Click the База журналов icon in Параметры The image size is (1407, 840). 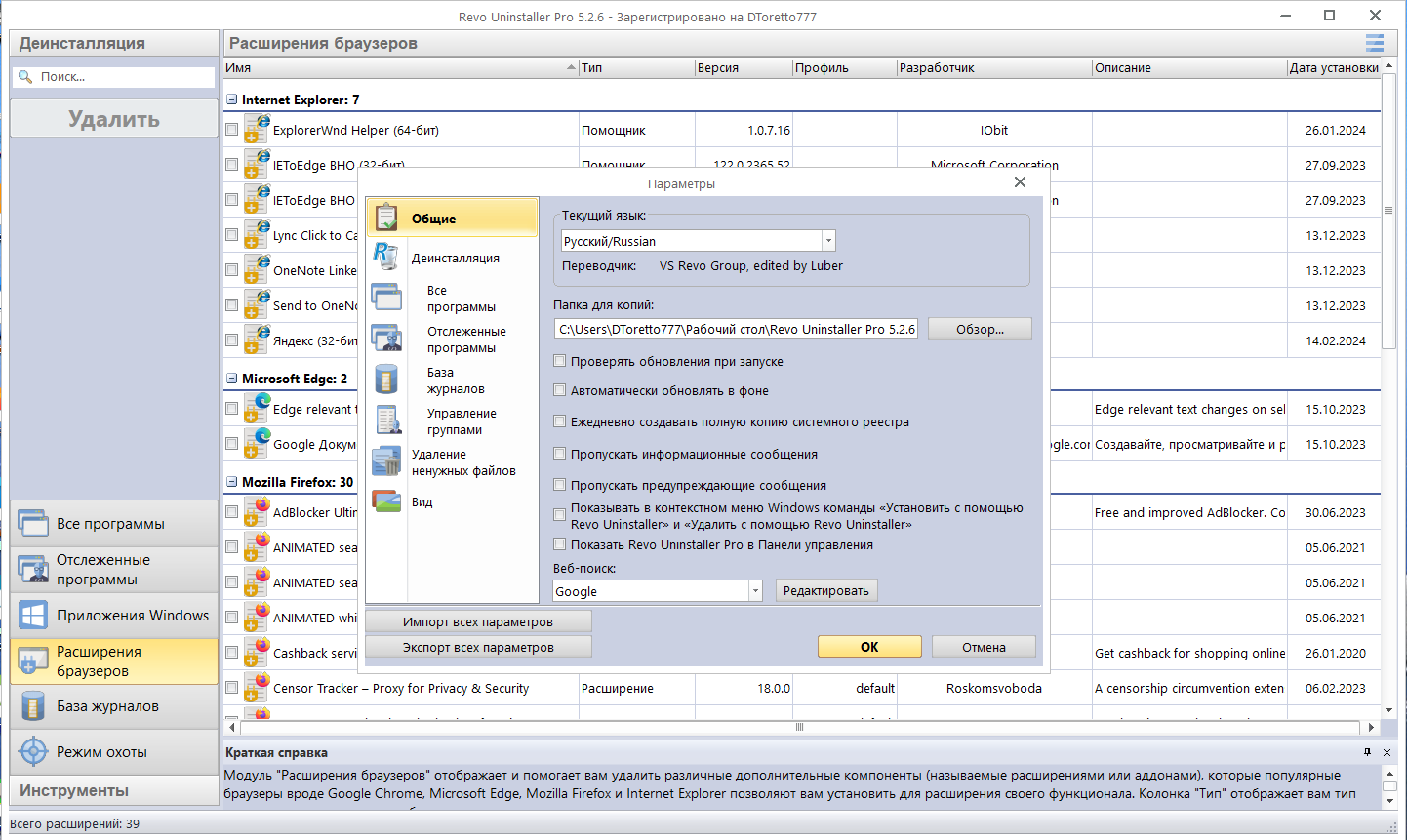[x=386, y=380]
